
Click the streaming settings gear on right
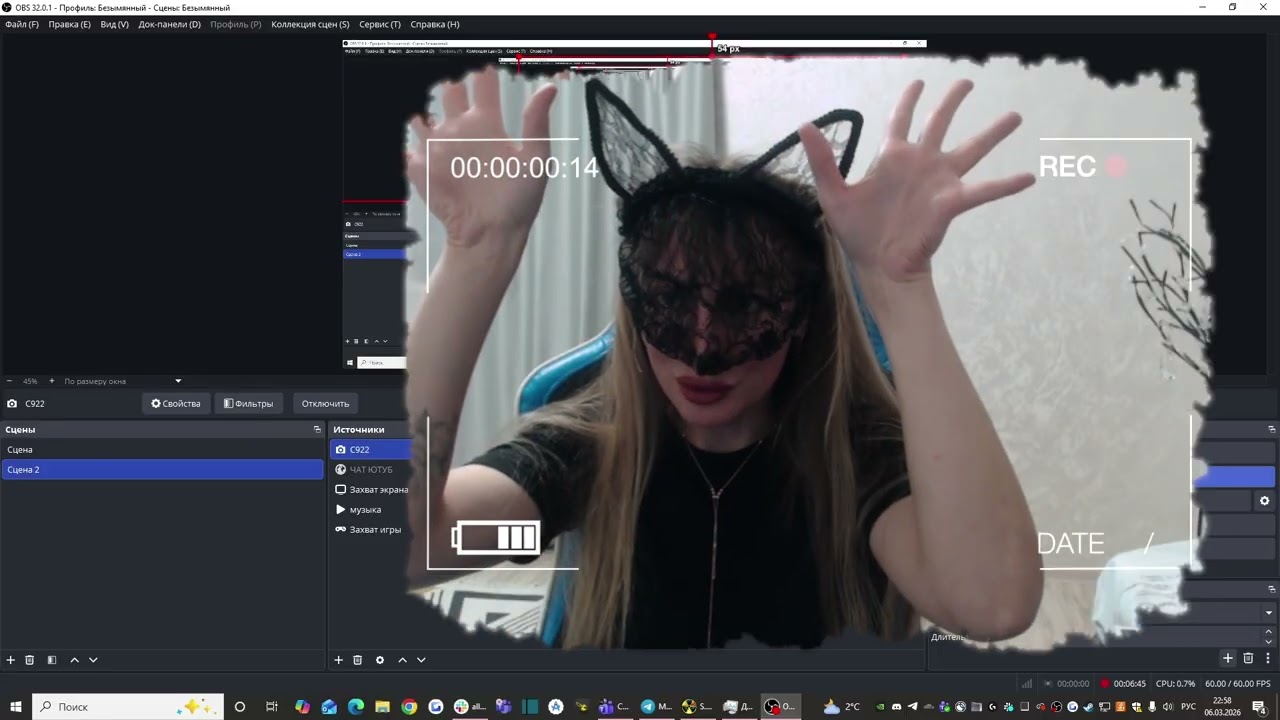[1265, 501]
